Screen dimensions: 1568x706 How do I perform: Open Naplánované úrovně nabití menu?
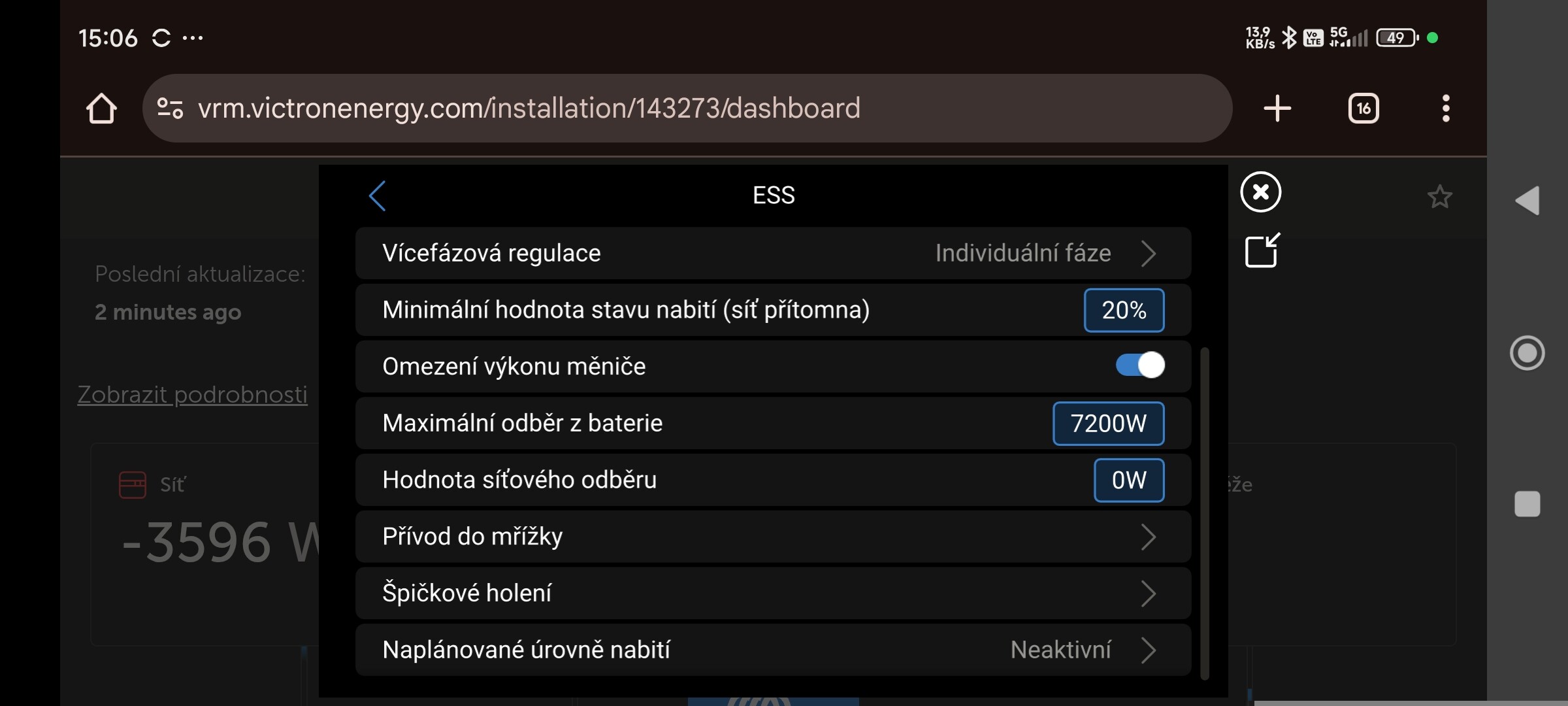coord(773,650)
